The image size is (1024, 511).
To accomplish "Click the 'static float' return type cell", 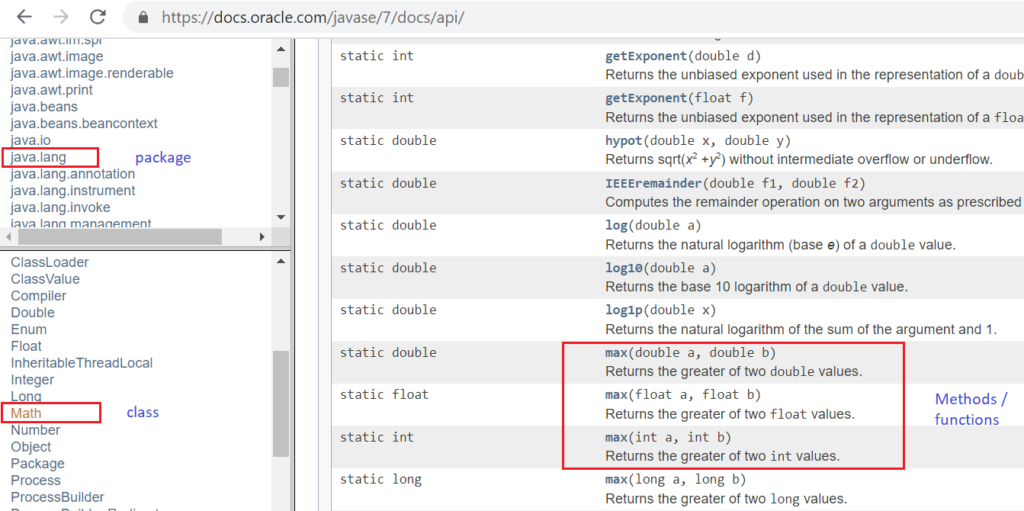I will pyautogui.click(x=384, y=395).
